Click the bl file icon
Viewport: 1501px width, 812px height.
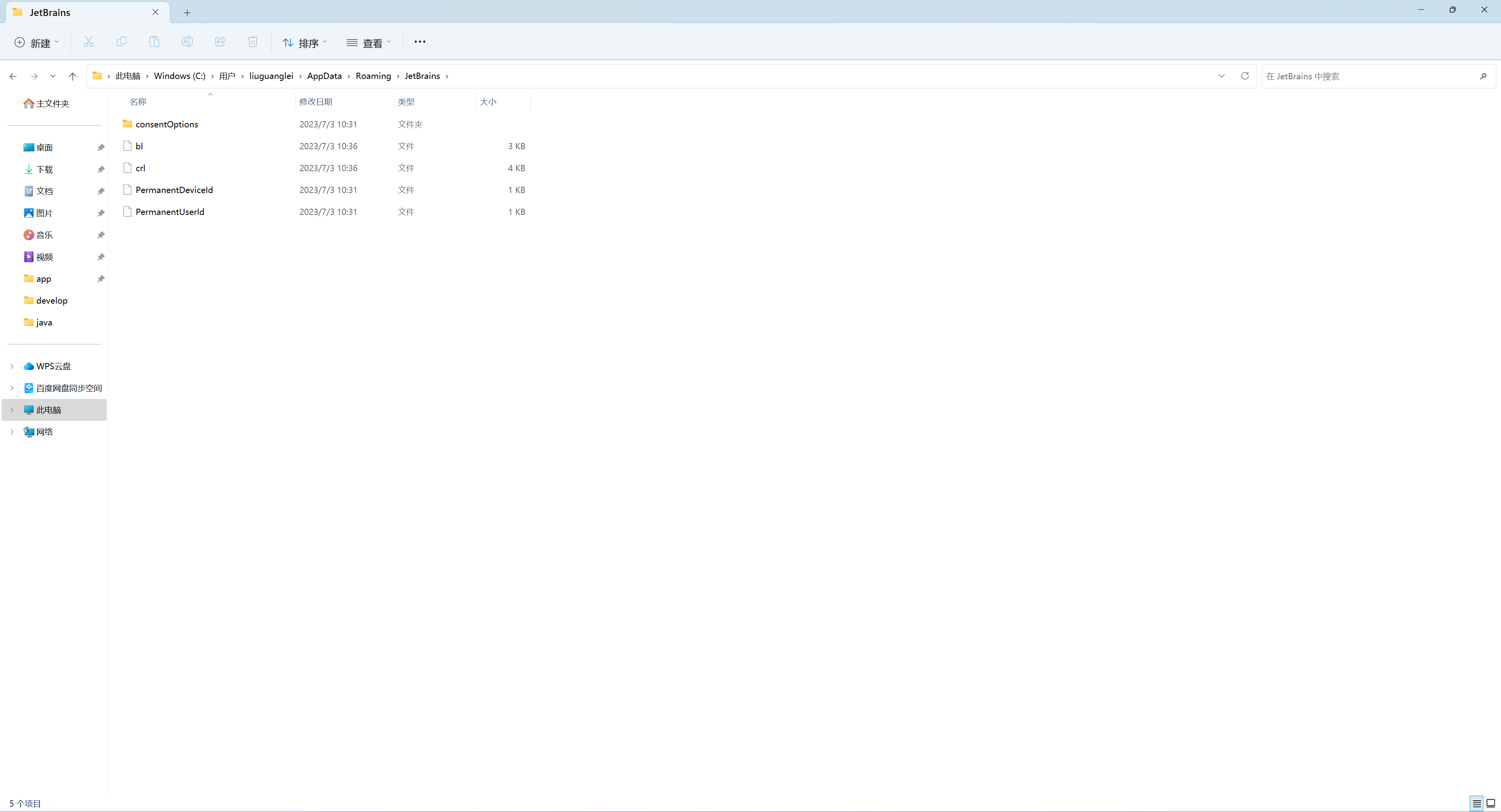tap(127, 146)
